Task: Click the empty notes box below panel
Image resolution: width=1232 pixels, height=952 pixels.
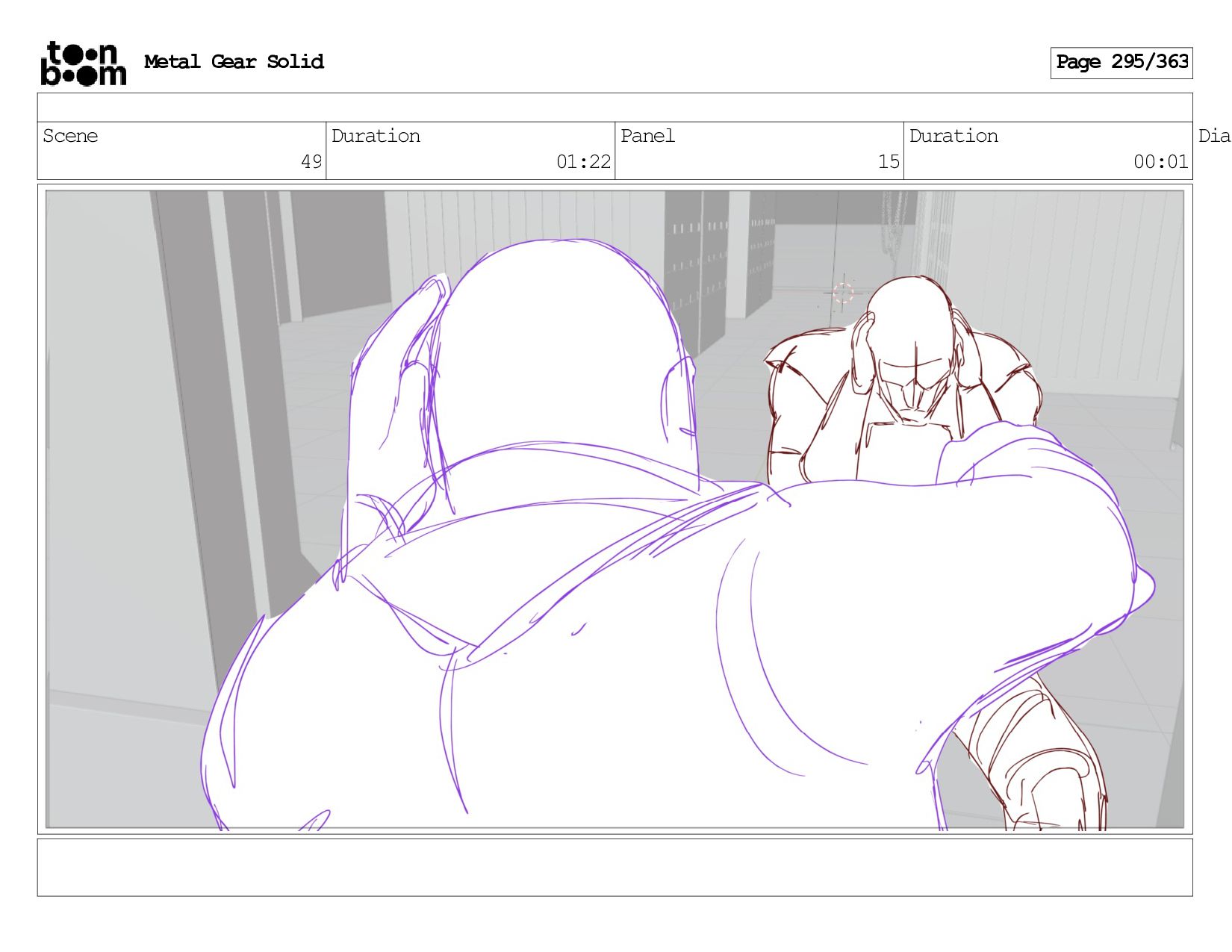Action: tap(615, 868)
